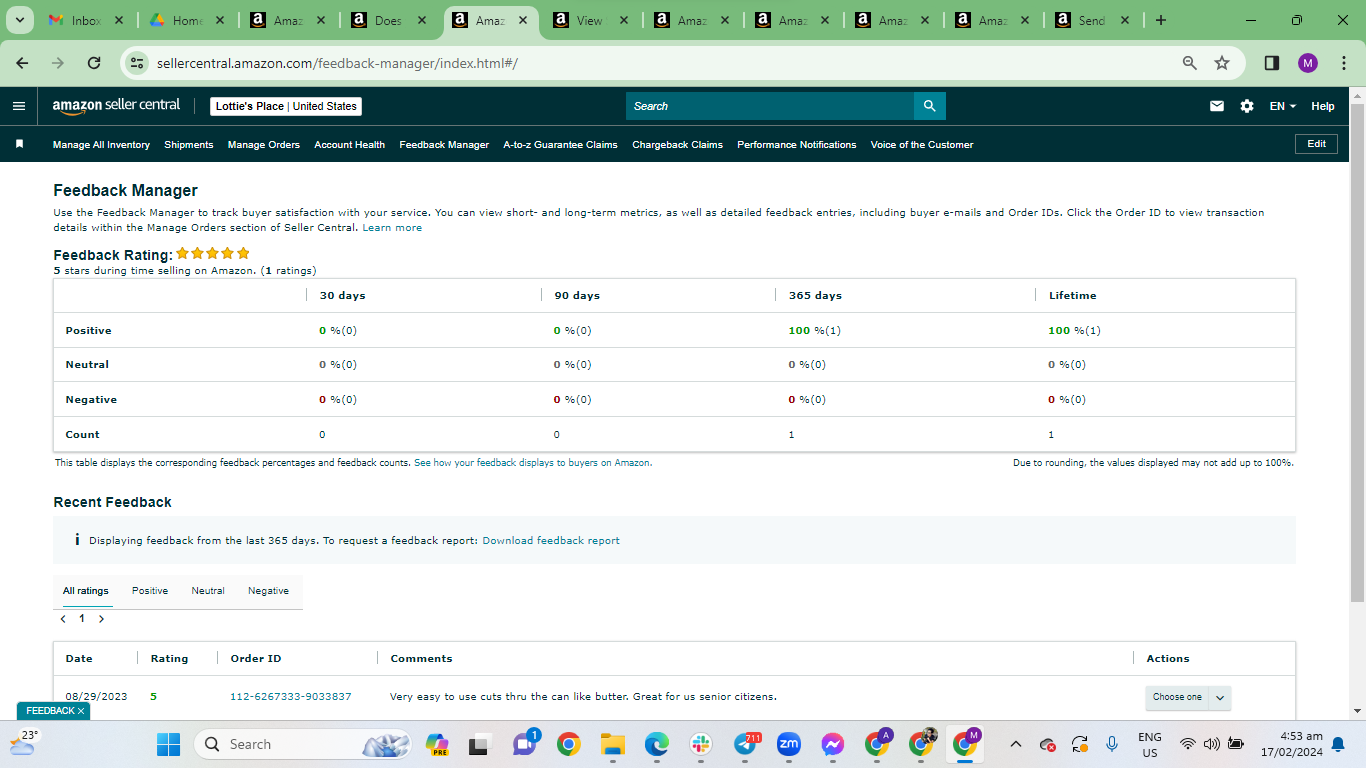Open Feedback Manager in the navigation bar

[x=444, y=145]
